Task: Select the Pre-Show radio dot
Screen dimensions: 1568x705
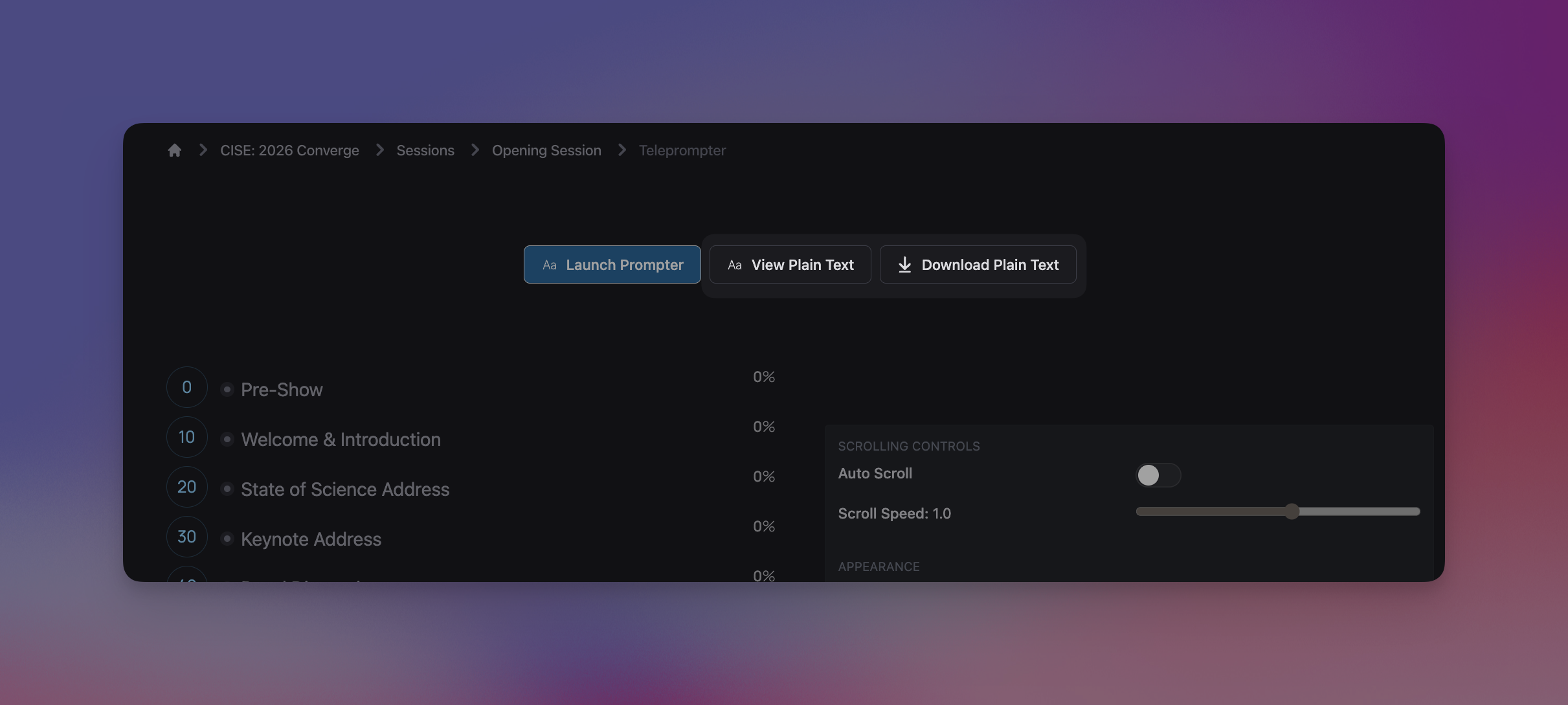Action: [x=227, y=389]
